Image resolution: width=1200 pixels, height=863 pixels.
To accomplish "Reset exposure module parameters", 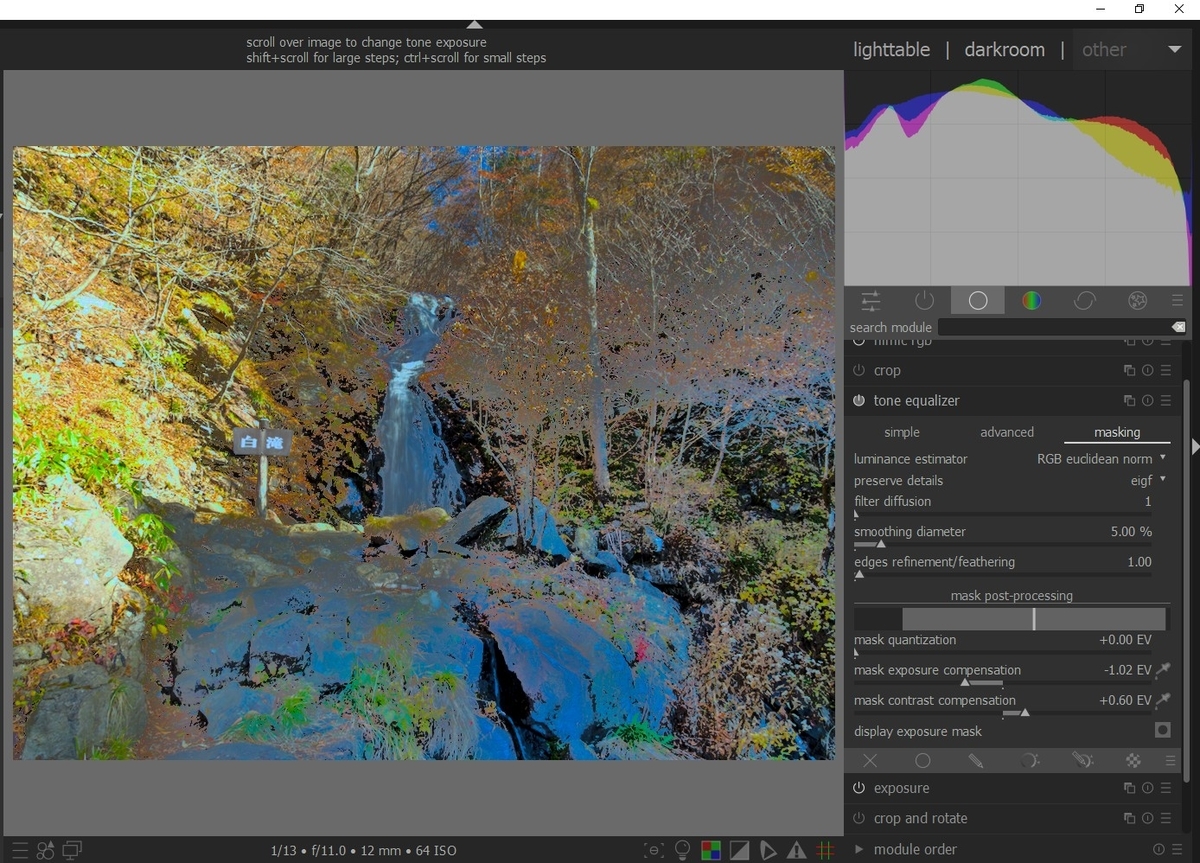I will (x=1147, y=788).
